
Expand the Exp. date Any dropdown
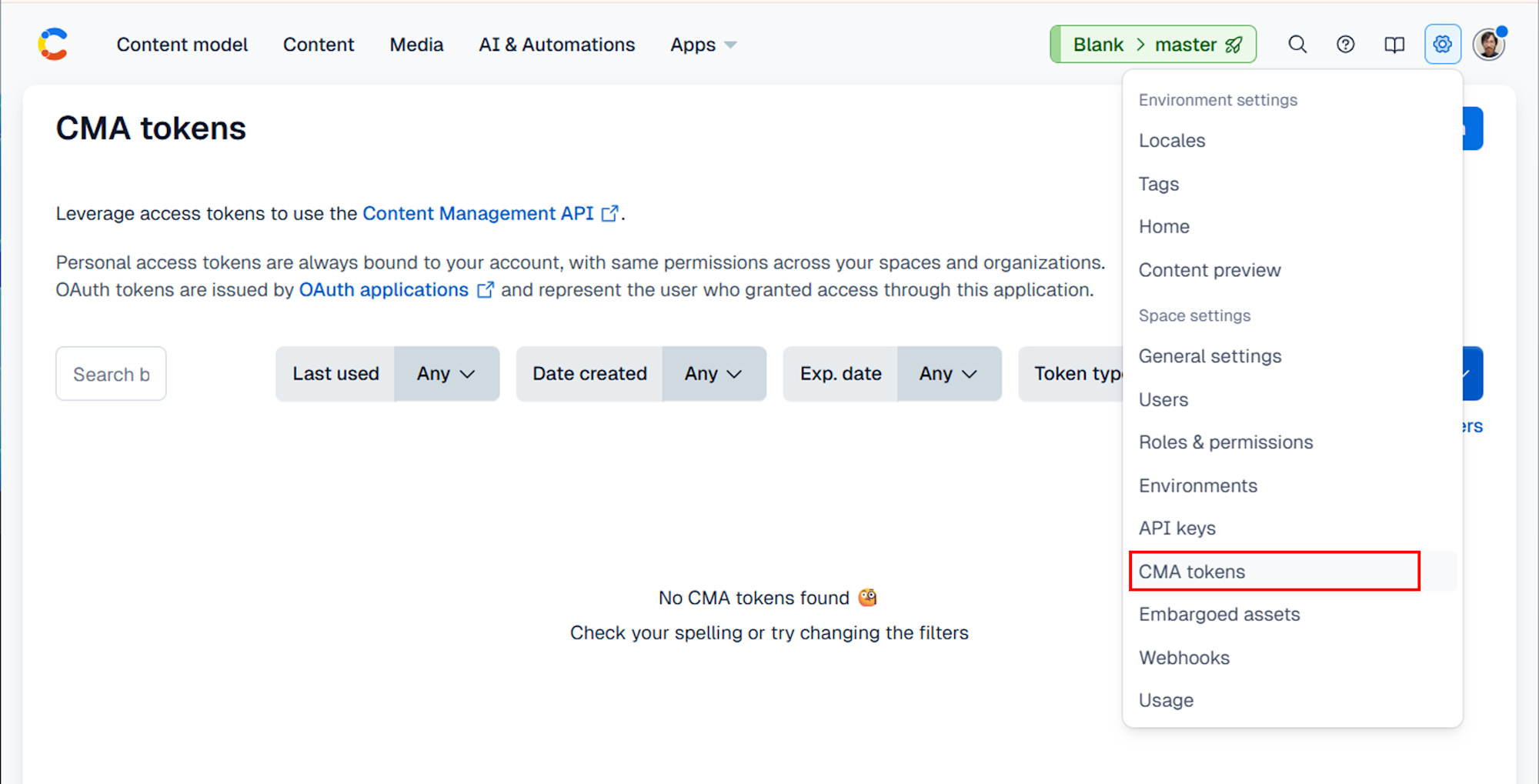948,374
